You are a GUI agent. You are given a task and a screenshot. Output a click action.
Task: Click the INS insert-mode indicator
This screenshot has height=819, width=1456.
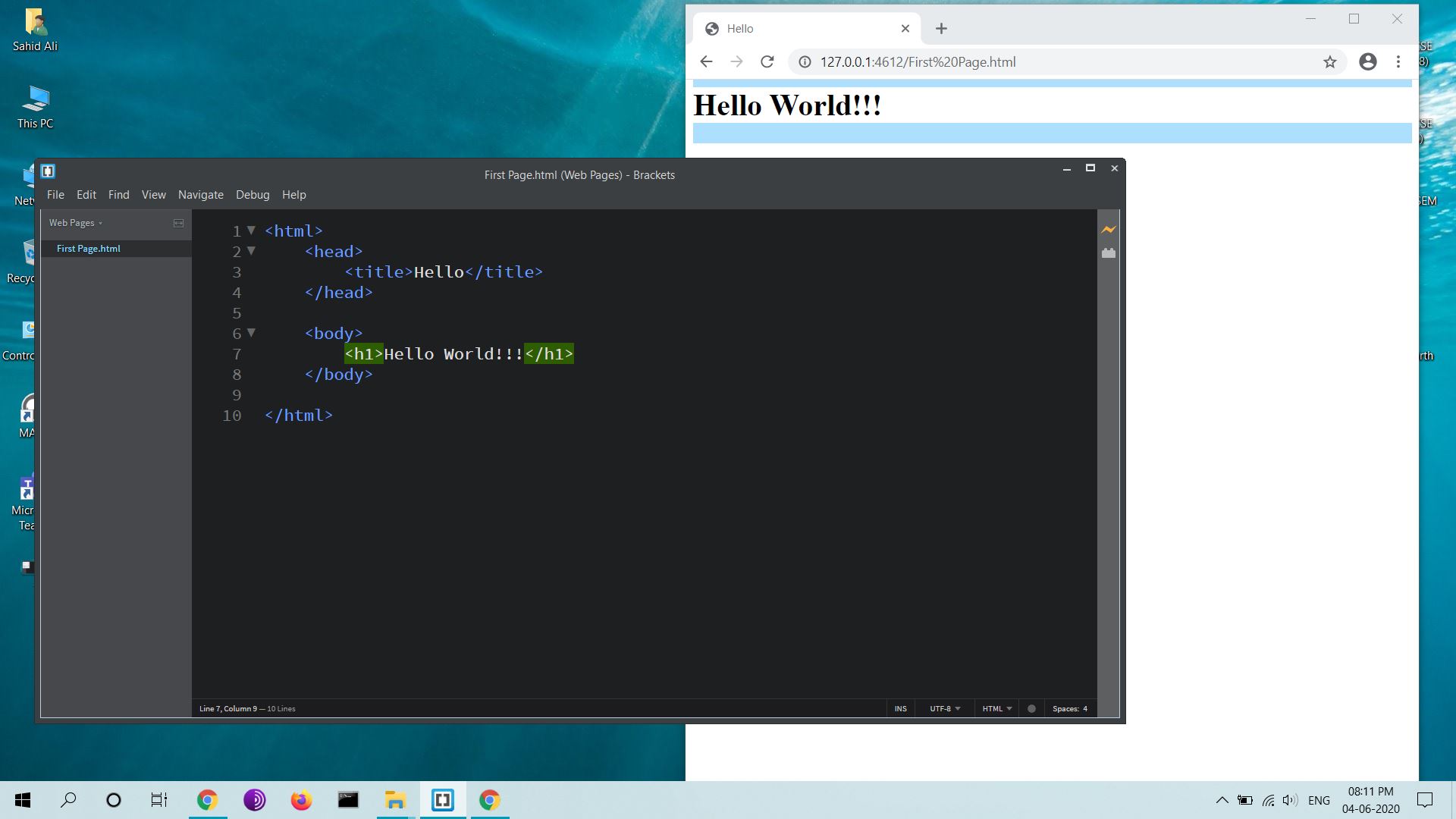tap(900, 708)
